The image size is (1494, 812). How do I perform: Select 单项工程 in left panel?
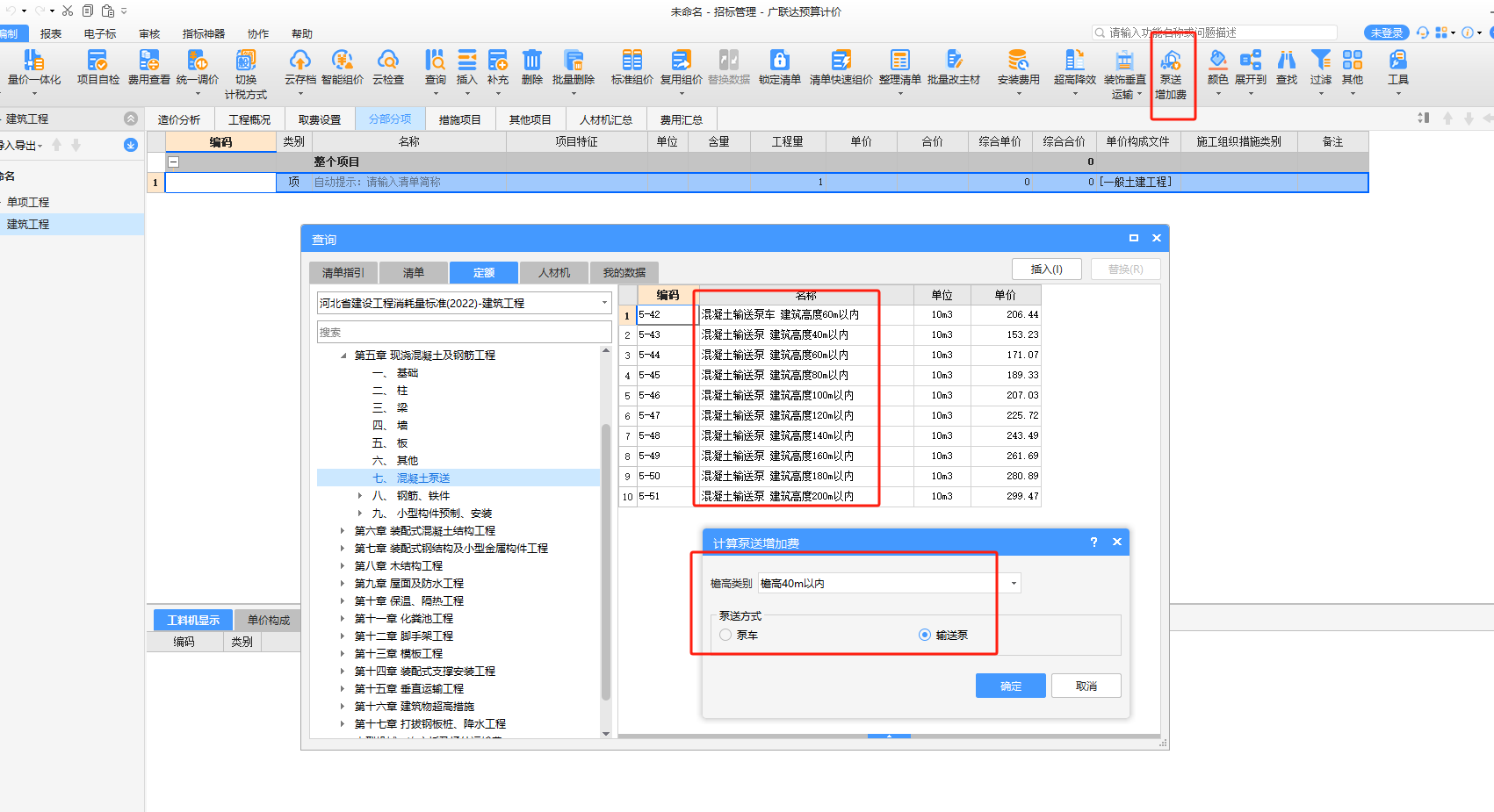pyautogui.click(x=28, y=202)
